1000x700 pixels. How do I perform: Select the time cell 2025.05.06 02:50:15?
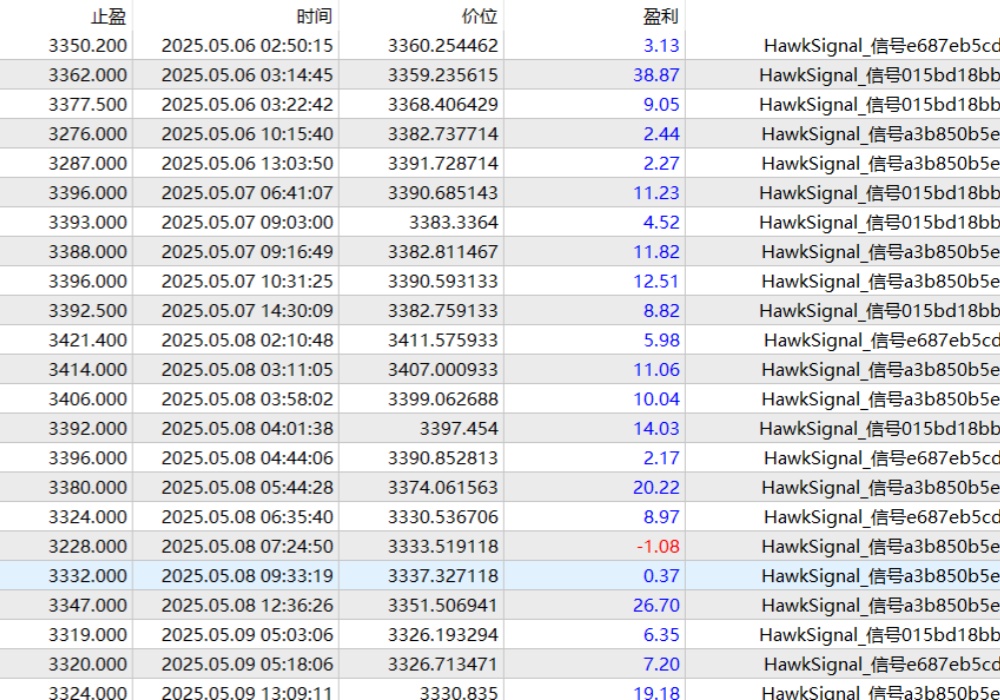coord(247,45)
